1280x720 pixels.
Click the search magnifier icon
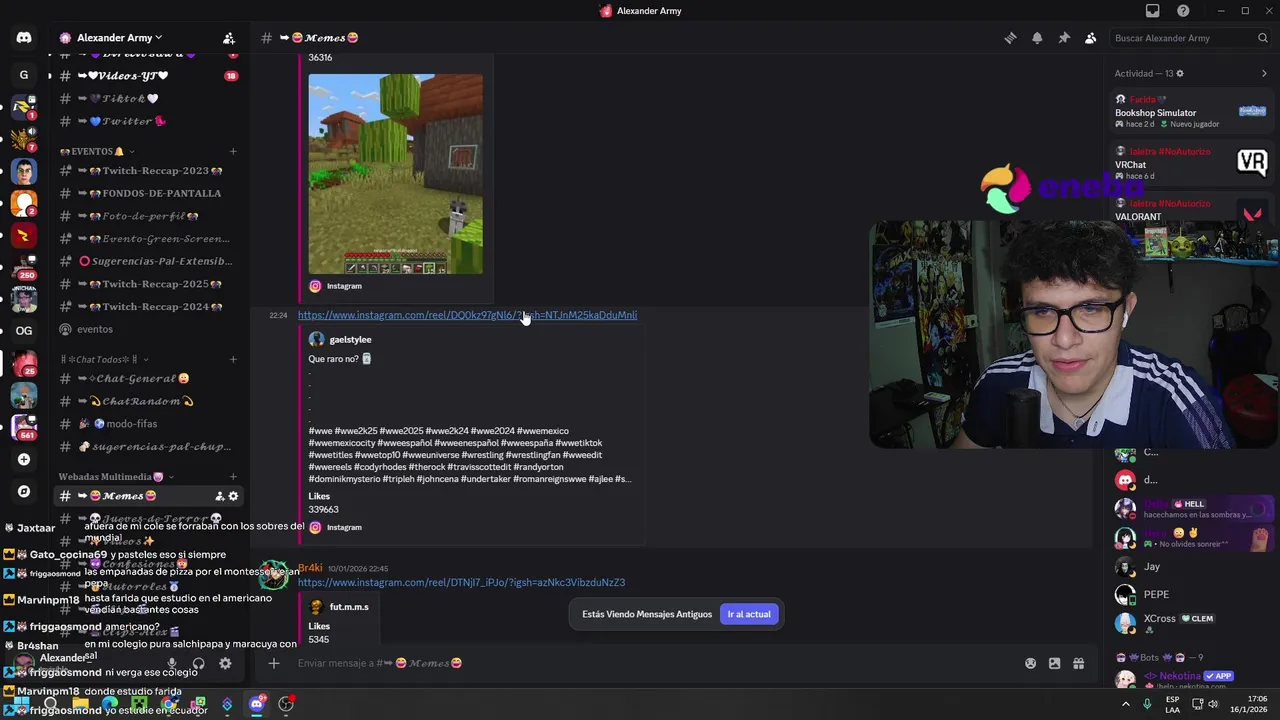coord(1263,38)
